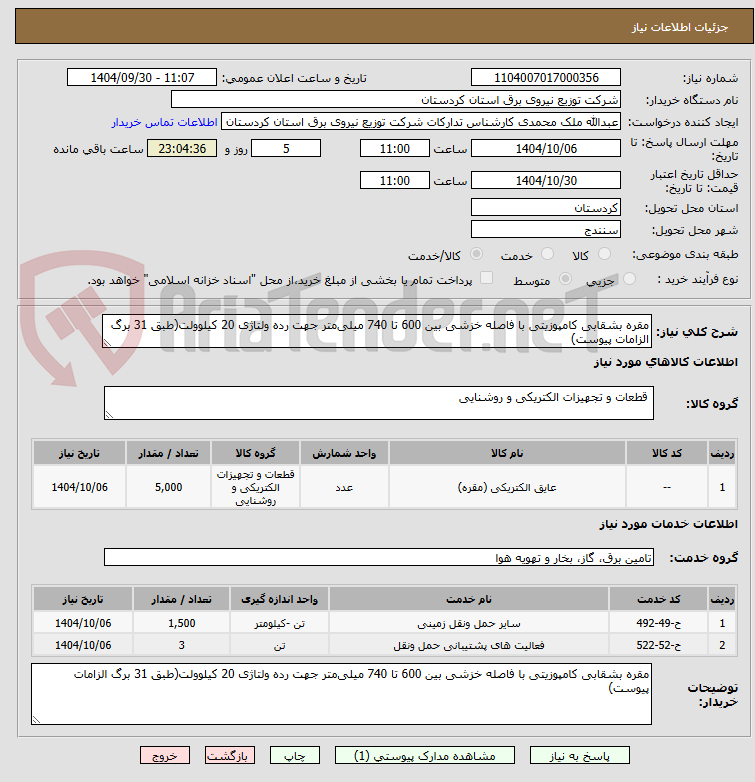Image resolution: width=755 pixels, height=782 pixels.
Task: Click the توضیحات خریدار textarea
Action: (x=341, y=694)
